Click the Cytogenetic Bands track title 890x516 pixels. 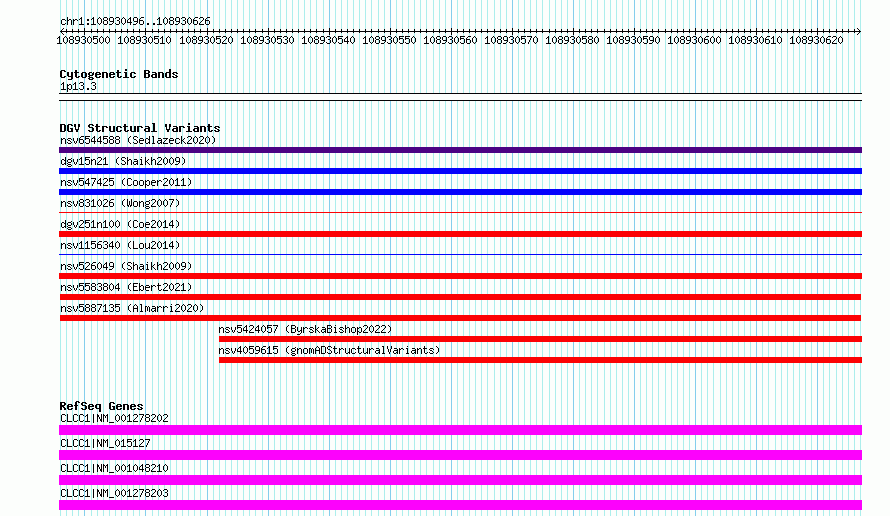119,74
